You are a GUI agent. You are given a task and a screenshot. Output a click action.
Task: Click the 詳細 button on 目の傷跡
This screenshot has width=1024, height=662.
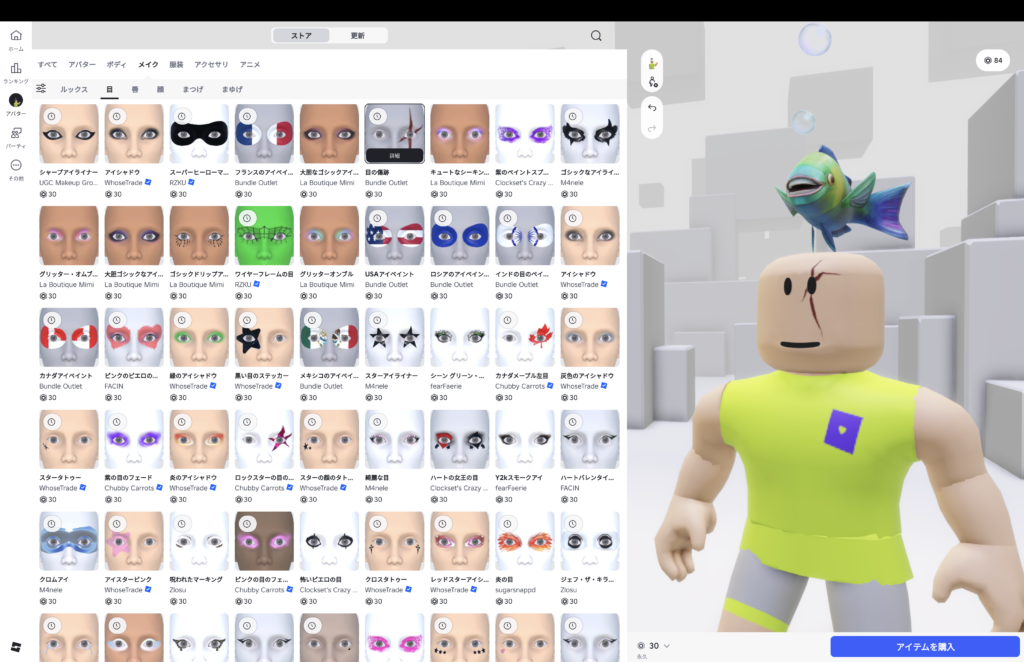point(394,156)
